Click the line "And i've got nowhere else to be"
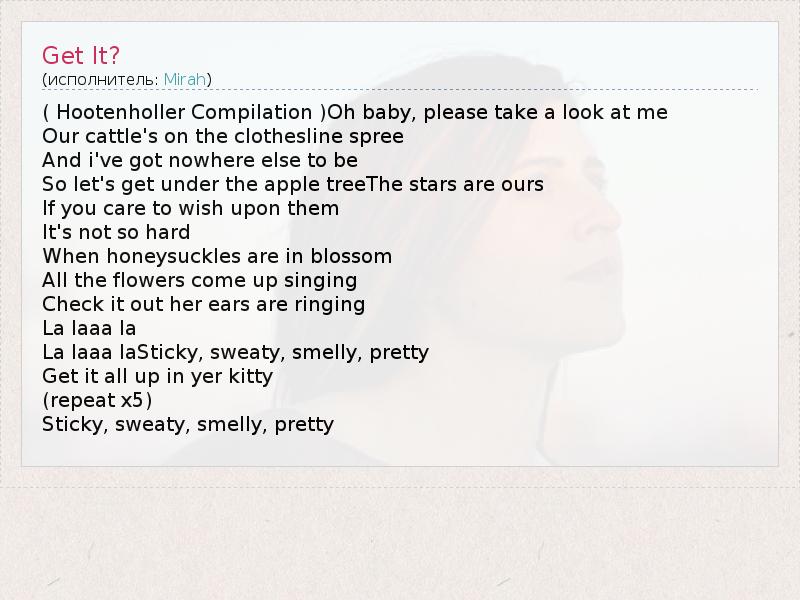 (200, 160)
